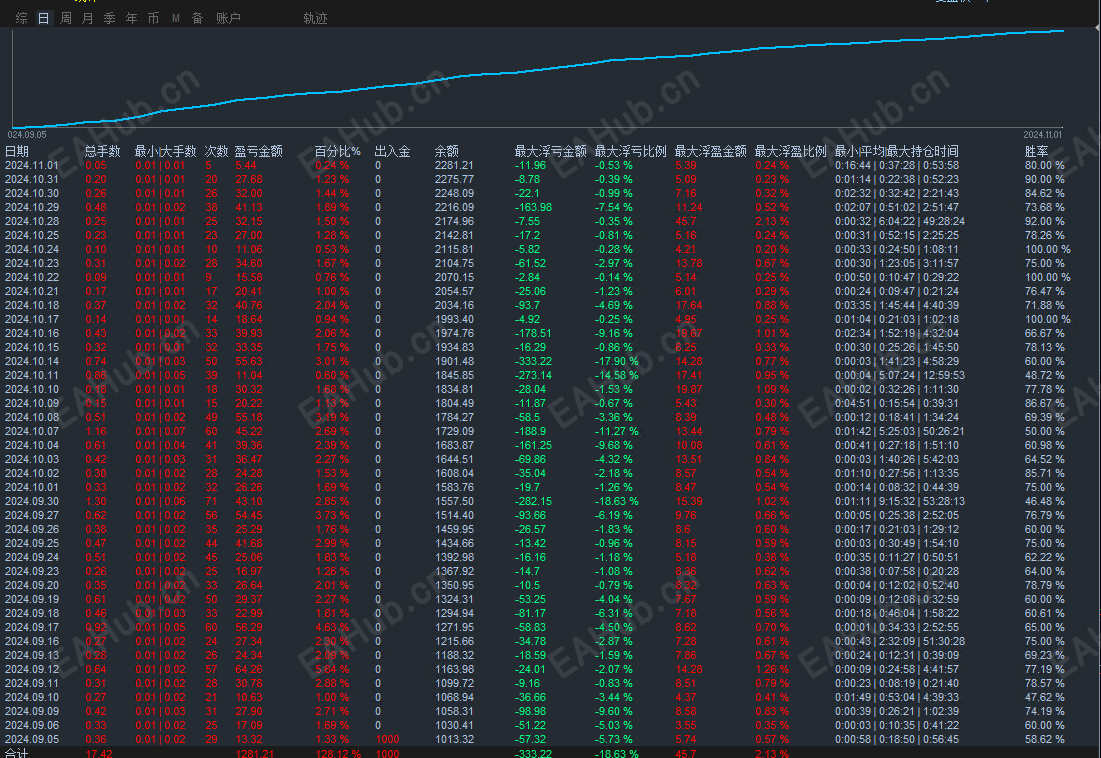This screenshot has height=758, width=1101.
Task: Click trade count 71
Action: [211, 501]
